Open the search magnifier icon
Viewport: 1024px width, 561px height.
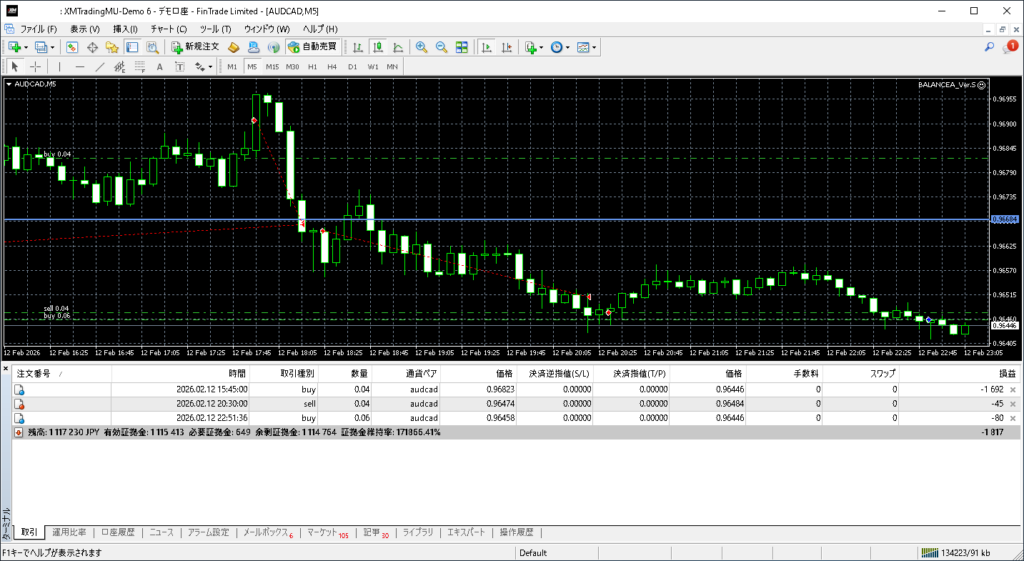point(989,47)
